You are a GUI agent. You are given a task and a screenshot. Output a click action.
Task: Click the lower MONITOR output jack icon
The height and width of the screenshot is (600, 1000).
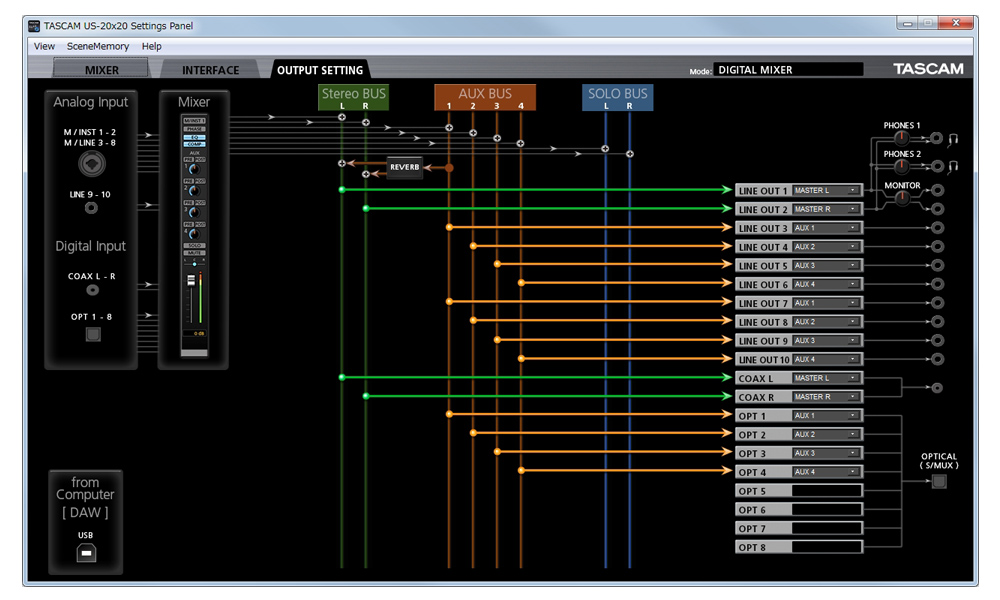[x=937, y=209]
